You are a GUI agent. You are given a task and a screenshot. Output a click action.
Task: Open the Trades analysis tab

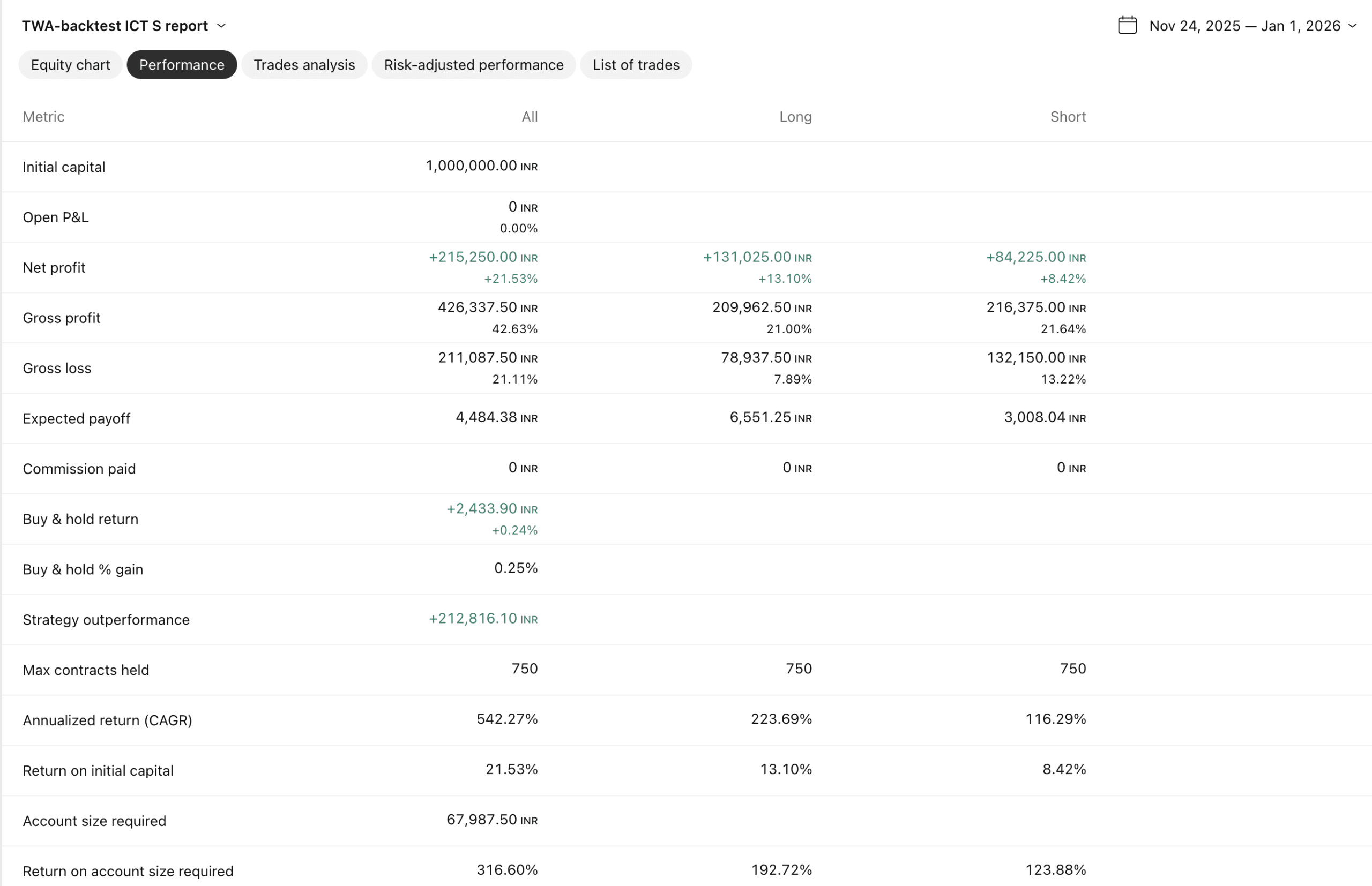[304, 64]
